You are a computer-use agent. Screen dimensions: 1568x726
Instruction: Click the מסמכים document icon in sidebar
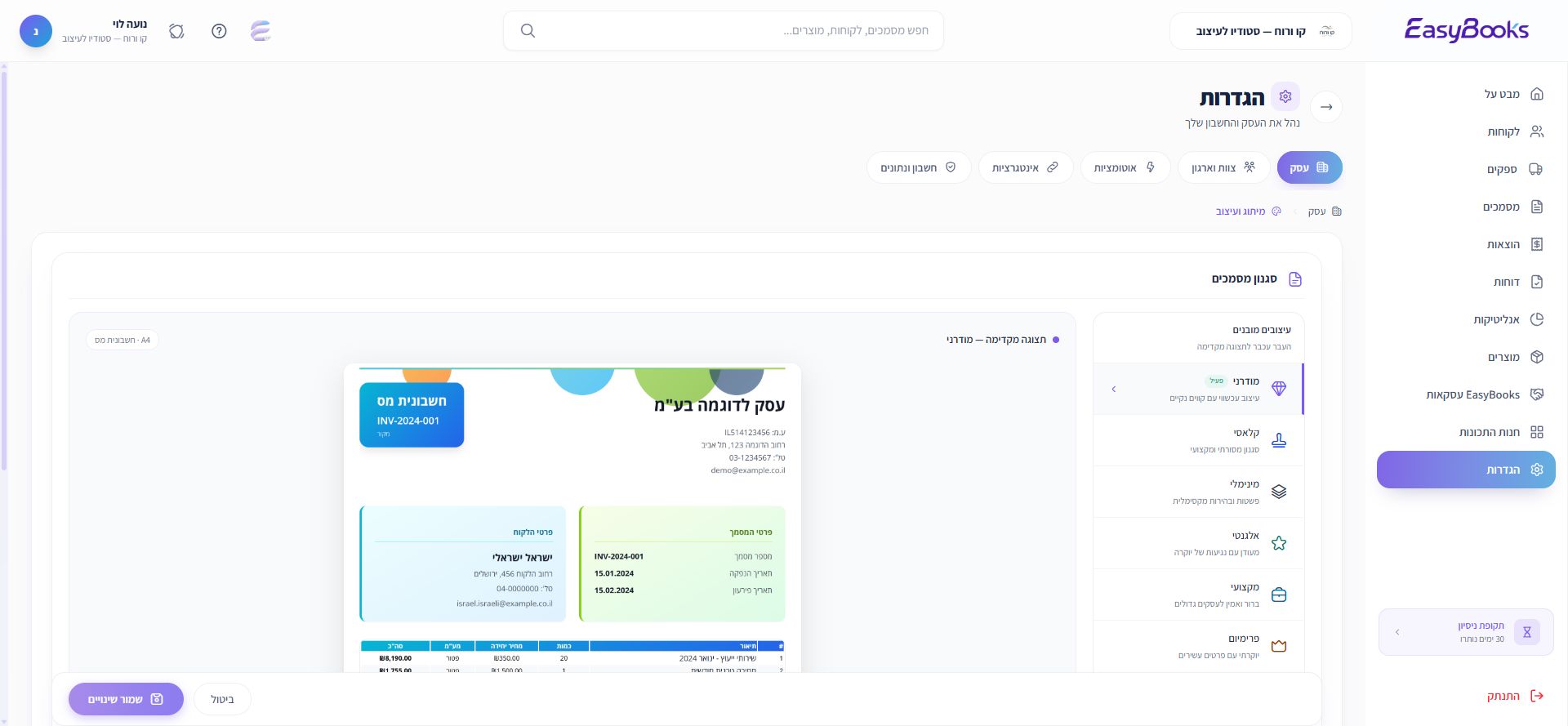[1536, 207]
